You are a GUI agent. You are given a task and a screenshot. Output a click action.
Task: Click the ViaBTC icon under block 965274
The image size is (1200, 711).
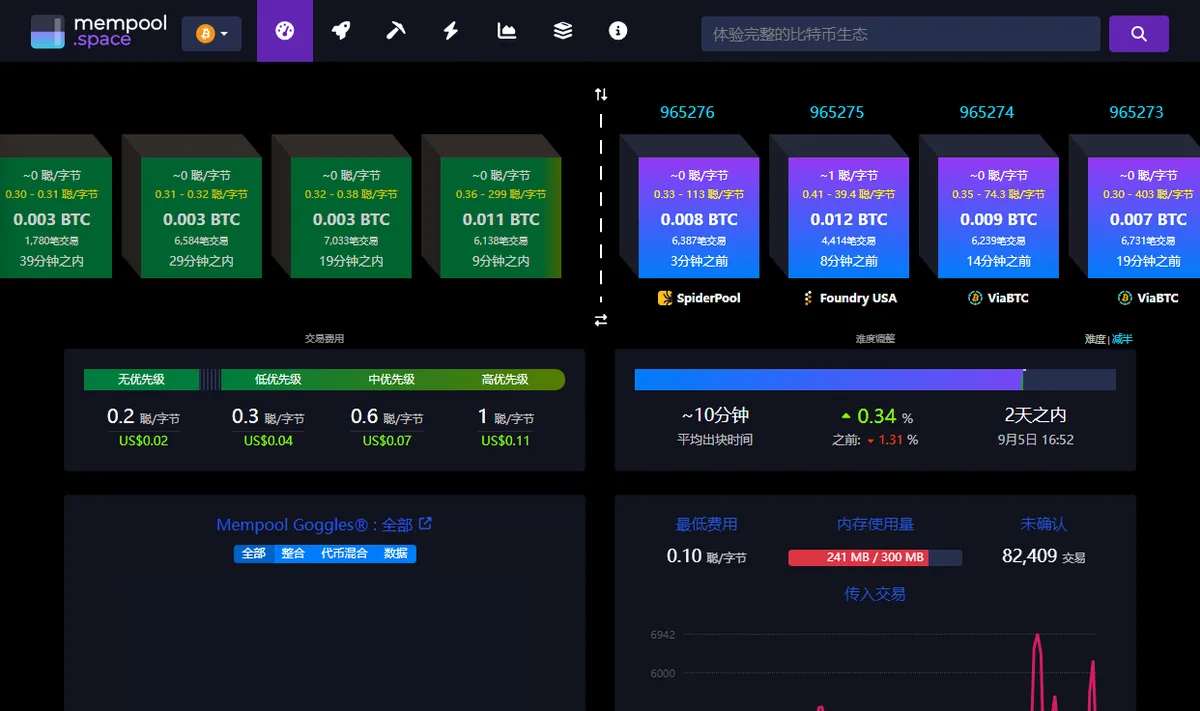[x=975, y=298]
